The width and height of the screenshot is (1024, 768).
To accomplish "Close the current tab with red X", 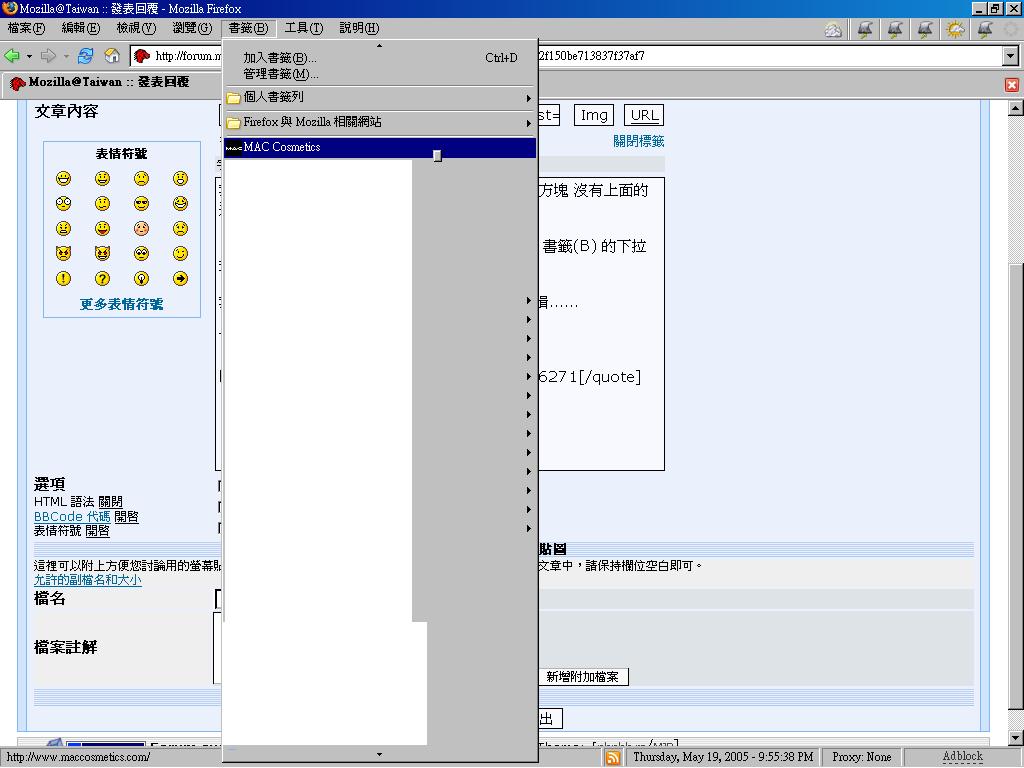I will click(x=1012, y=85).
